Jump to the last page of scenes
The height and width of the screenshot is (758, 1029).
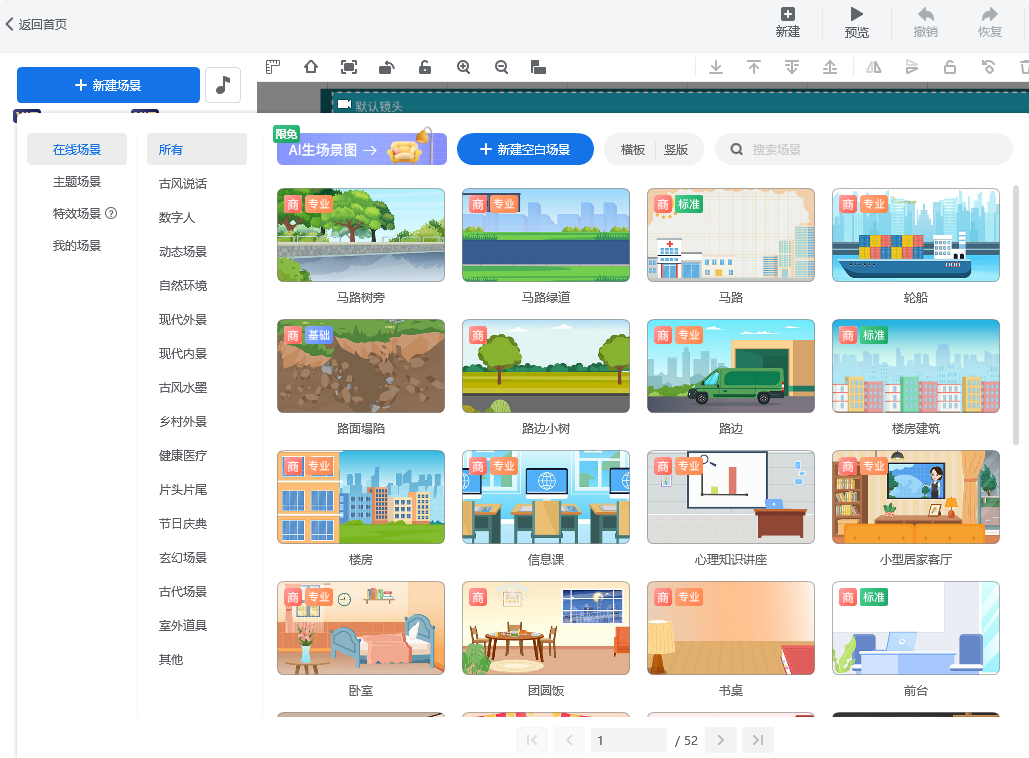[x=757, y=740]
